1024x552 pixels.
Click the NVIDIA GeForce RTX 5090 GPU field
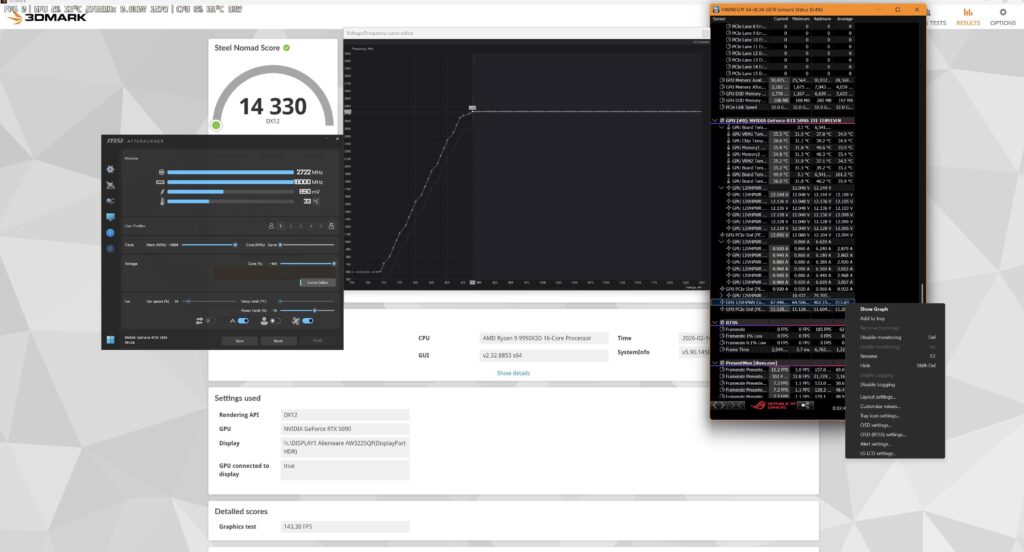click(345, 429)
